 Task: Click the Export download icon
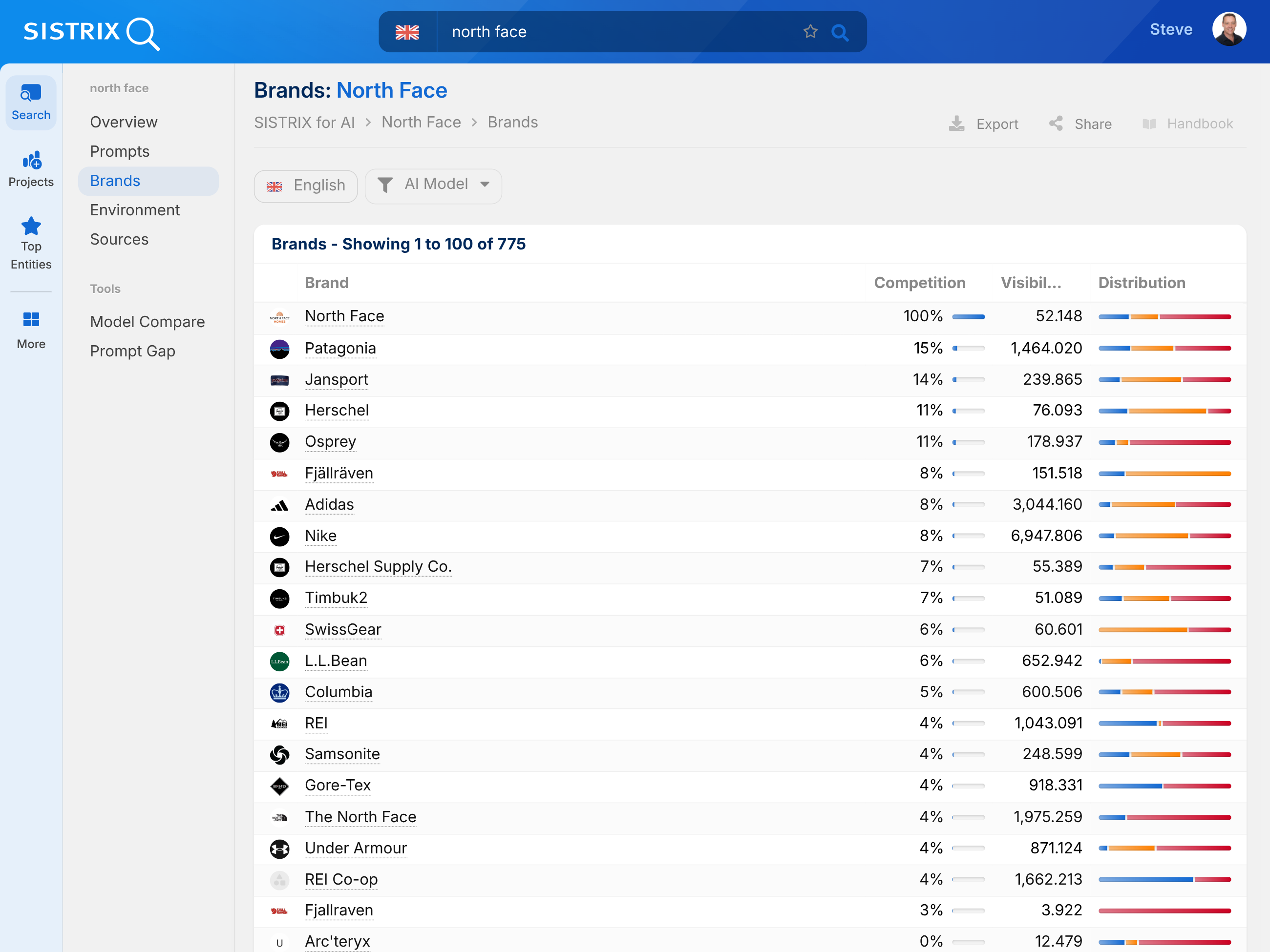tap(956, 124)
